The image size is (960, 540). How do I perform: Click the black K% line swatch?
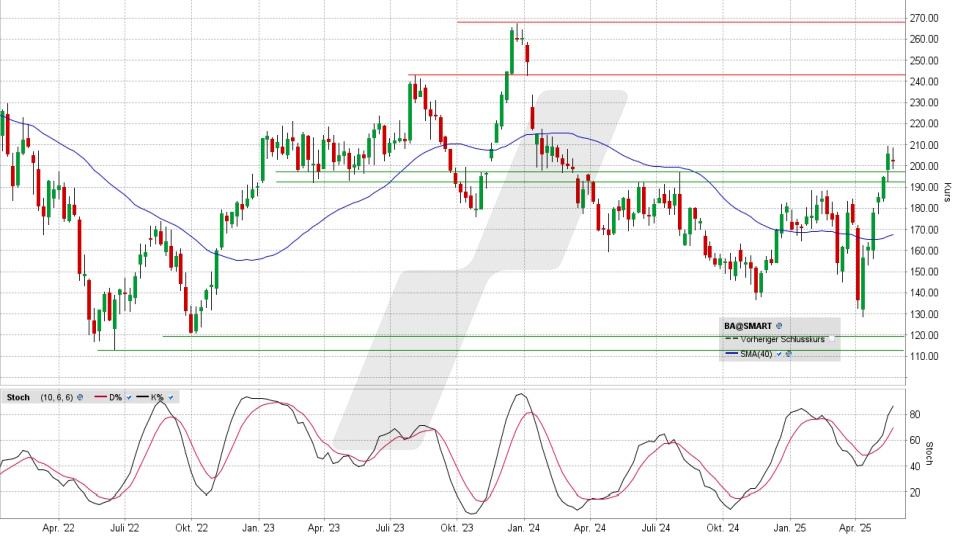click(143, 397)
